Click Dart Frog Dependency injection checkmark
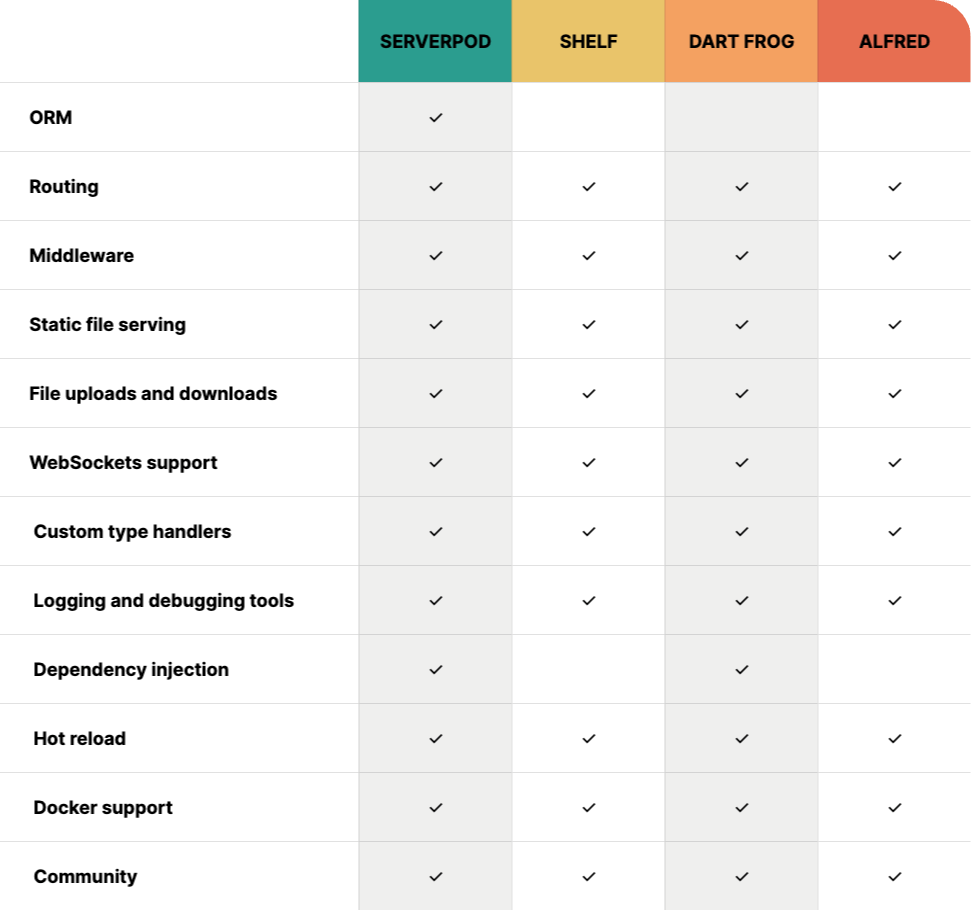Image resolution: width=971 pixels, height=910 pixels. (741, 670)
